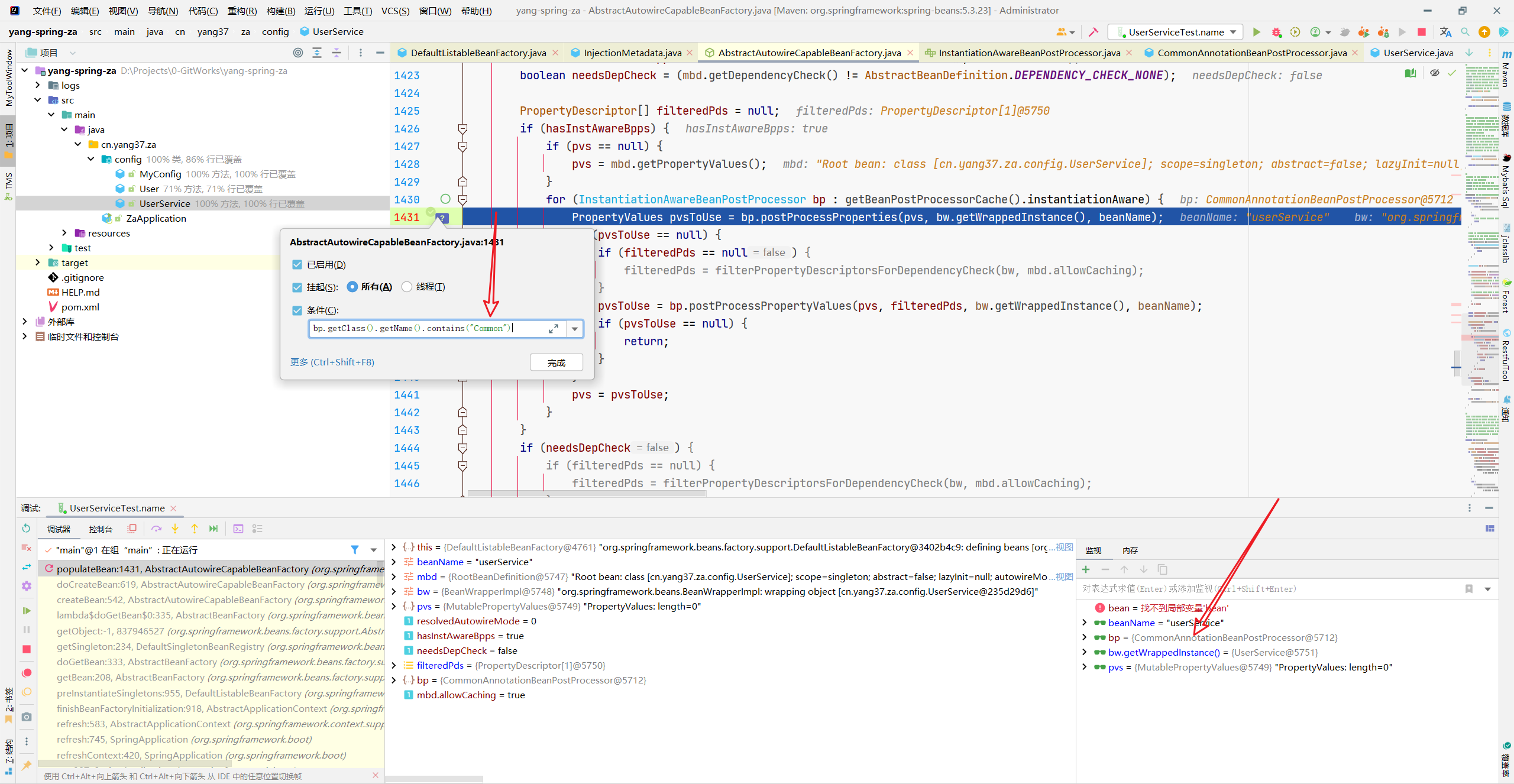The height and width of the screenshot is (784, 1514).
Task: Click the camera thread dump icon
Action: tap(26, 717)
